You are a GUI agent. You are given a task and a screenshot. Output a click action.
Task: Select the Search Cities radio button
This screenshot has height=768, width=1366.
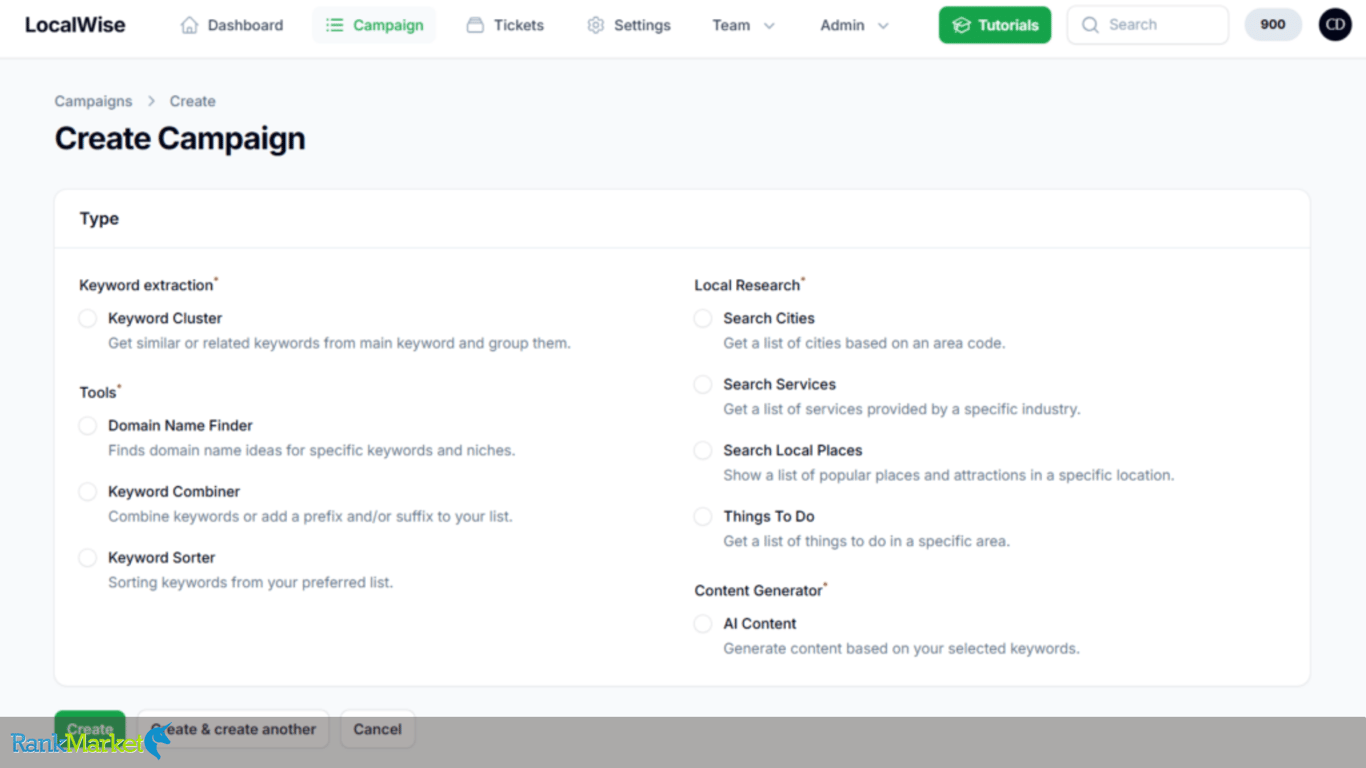(x=703, y=318)
